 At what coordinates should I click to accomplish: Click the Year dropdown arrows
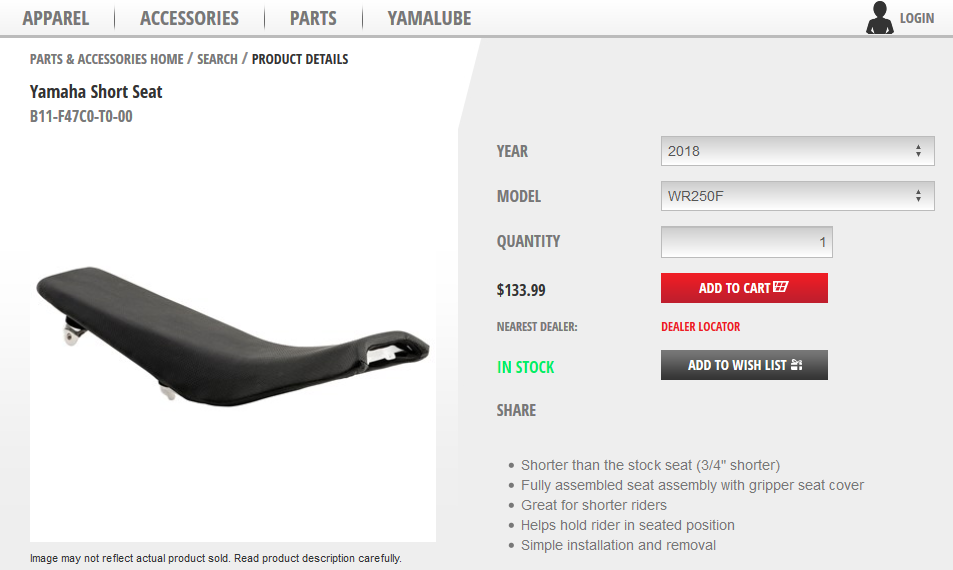[918, 151]
